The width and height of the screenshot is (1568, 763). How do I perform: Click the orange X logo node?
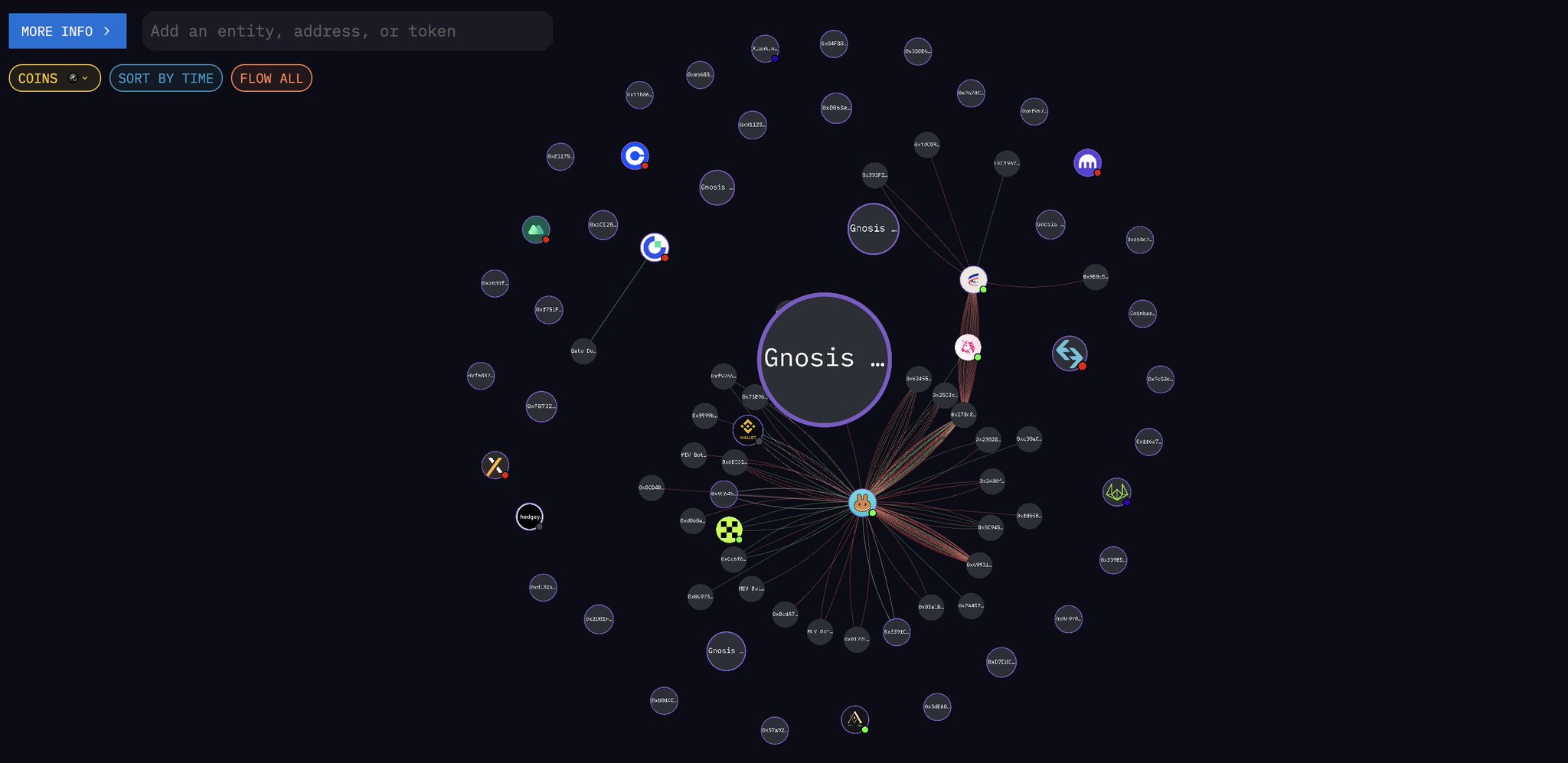[x=495, y=465]
